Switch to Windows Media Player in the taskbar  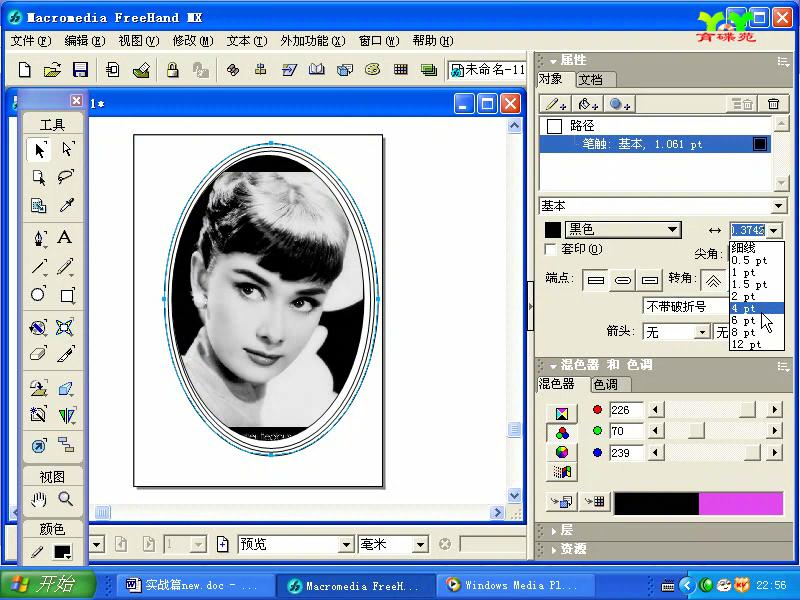pyautogui.click(x=513, y=585)
